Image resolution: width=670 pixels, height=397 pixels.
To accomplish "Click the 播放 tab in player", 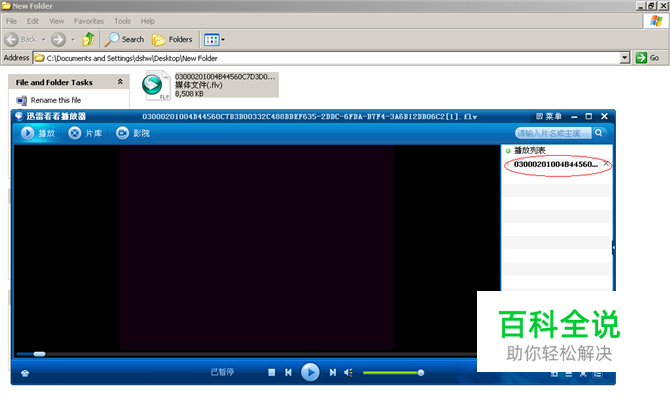I will coord(38,133).
